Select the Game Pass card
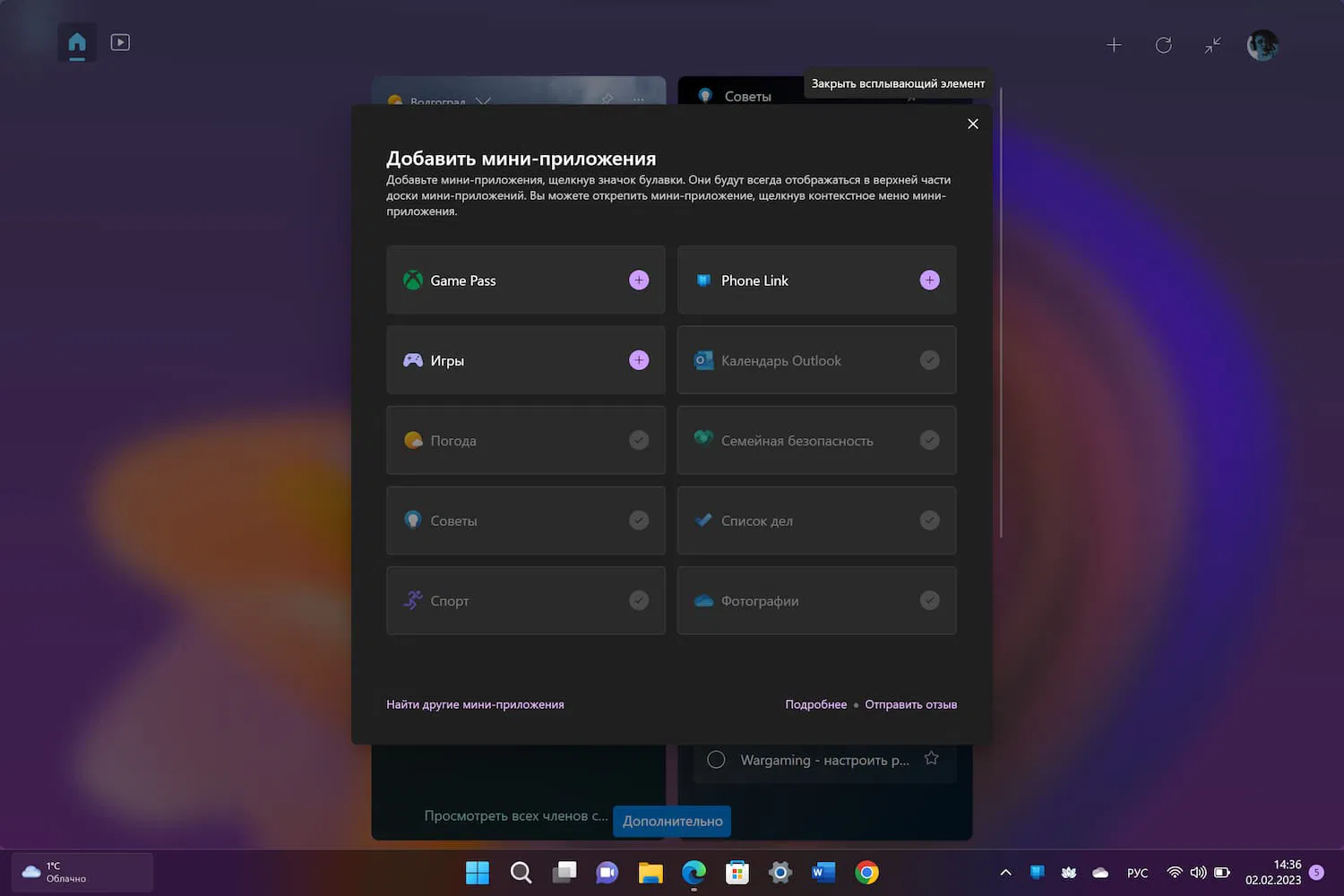 [526, 280]
